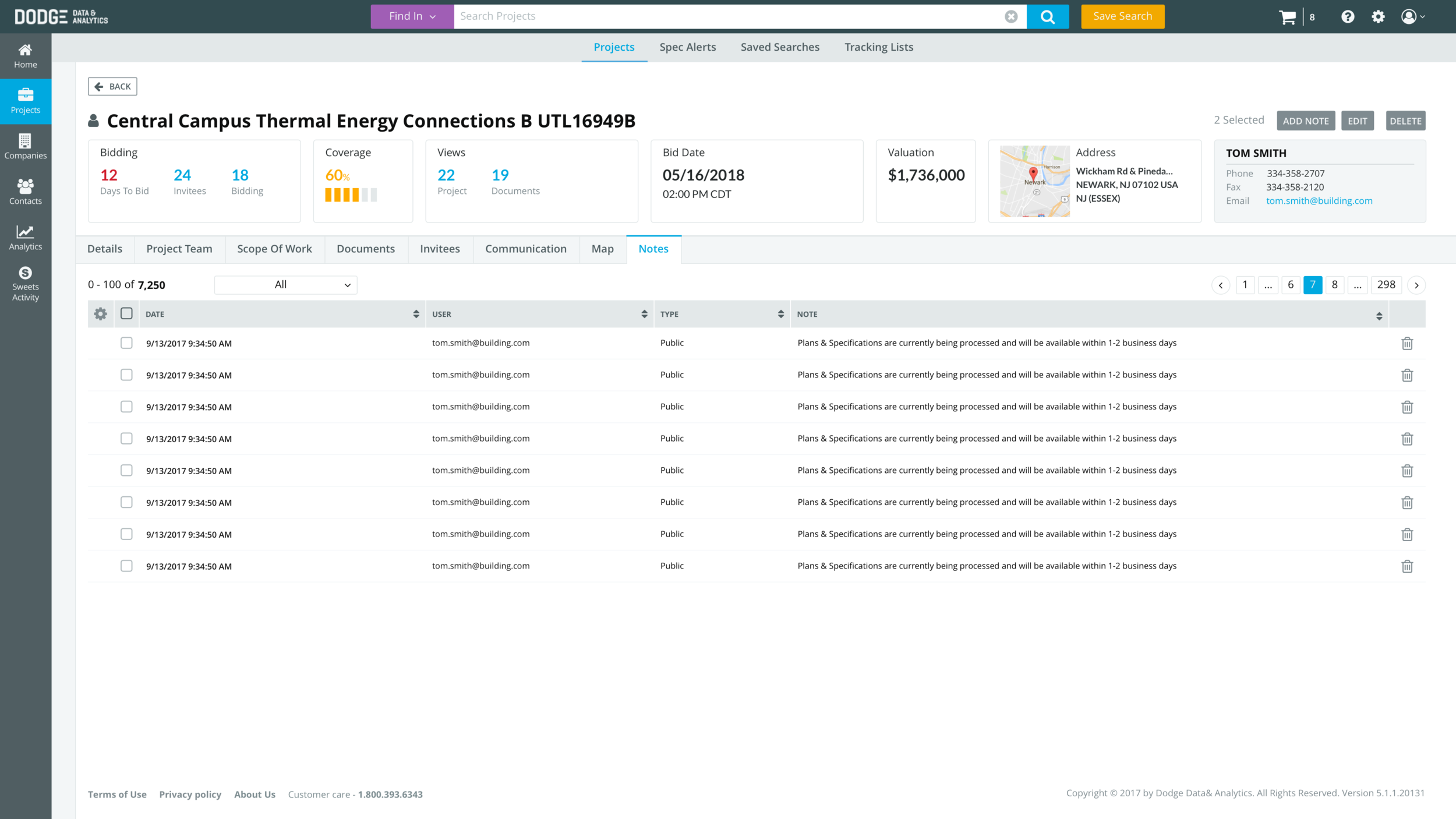The image size is (1456, 819).
Task: Go to Sweets Activity in sidebar
Action: tap(26, 284)
